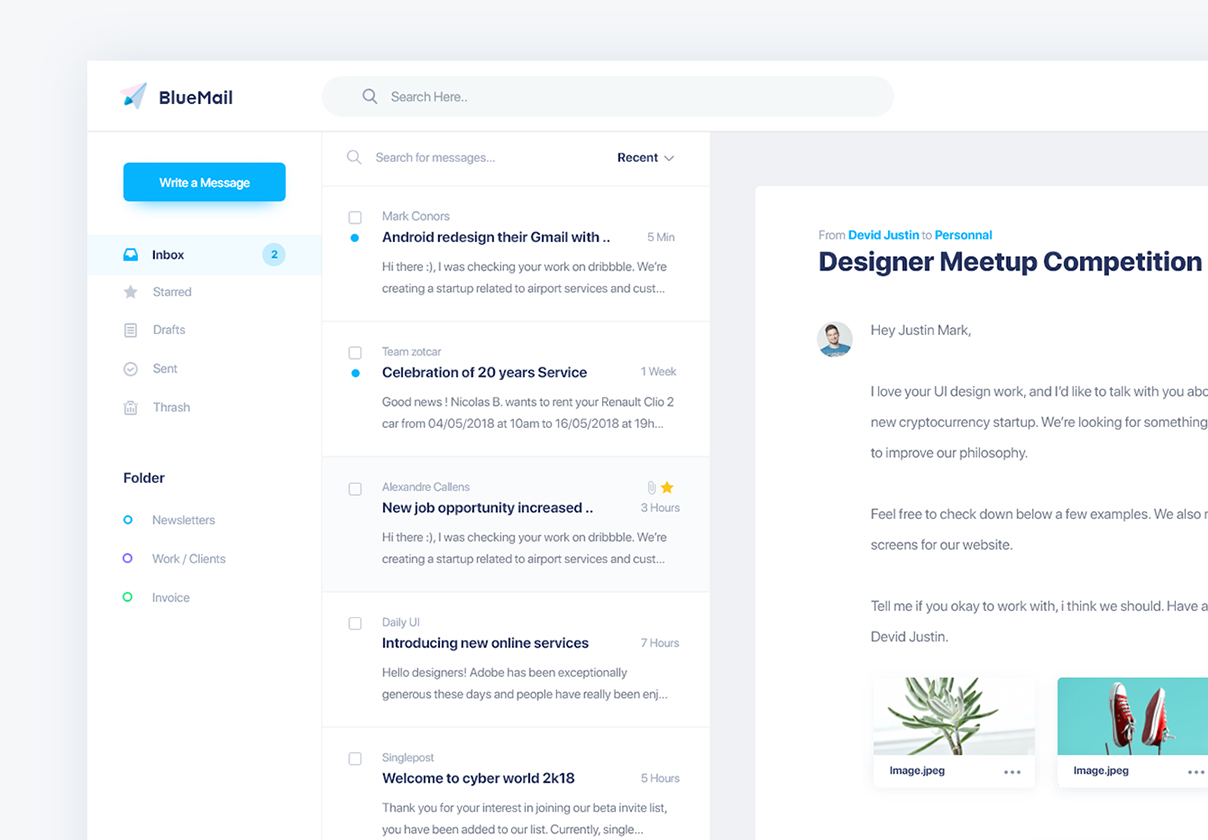Screen dimensions: 1208x840
Task: Click the blue circle marker for Newsletters
Action: click(x=127, y=520)
